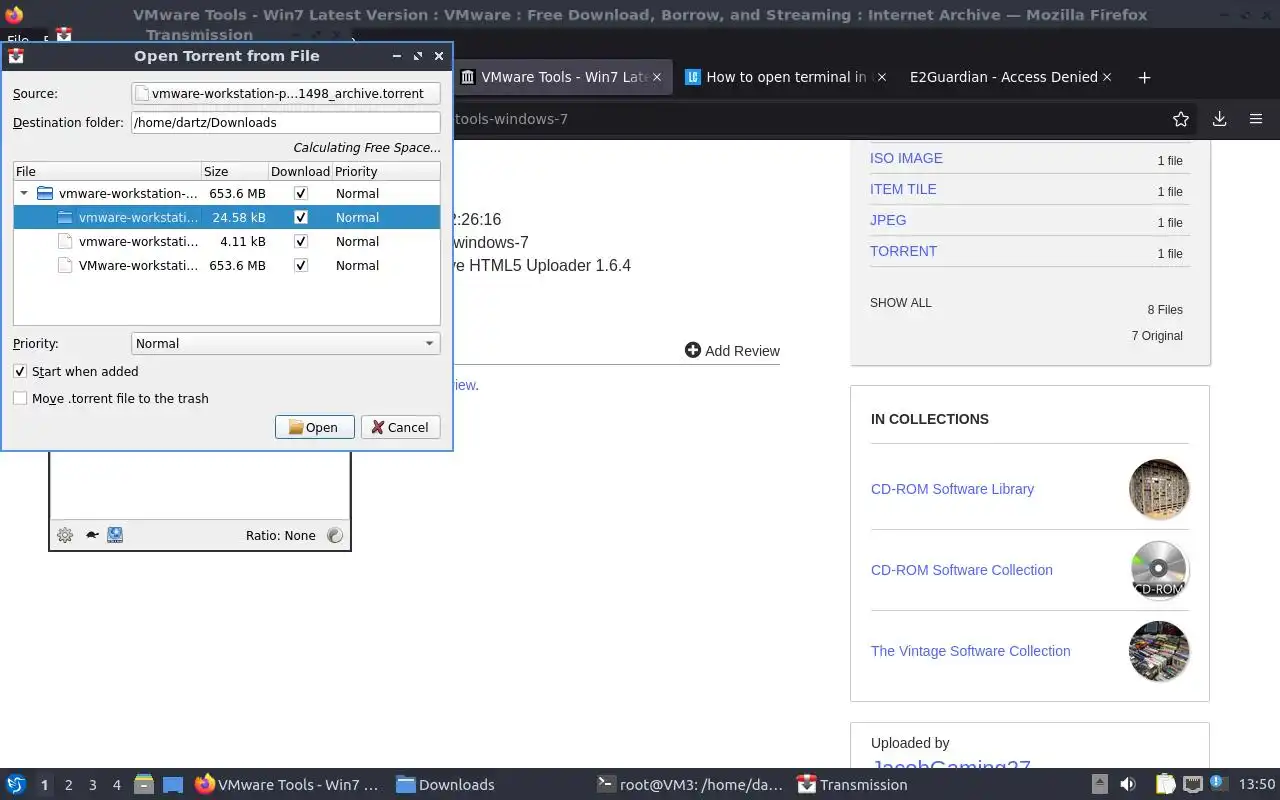The height and width of the screenshot is (800, 1280).
Task: Open the ITEM TILE download link
Action: (x=903, y=189)
